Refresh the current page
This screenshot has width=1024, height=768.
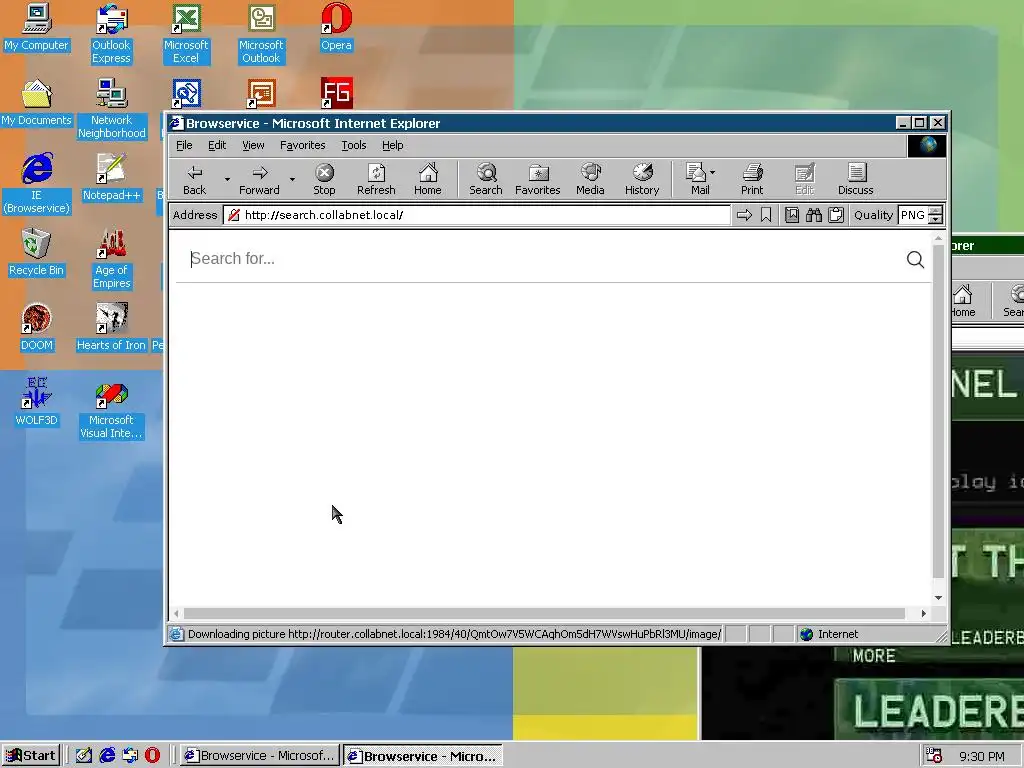376,180
